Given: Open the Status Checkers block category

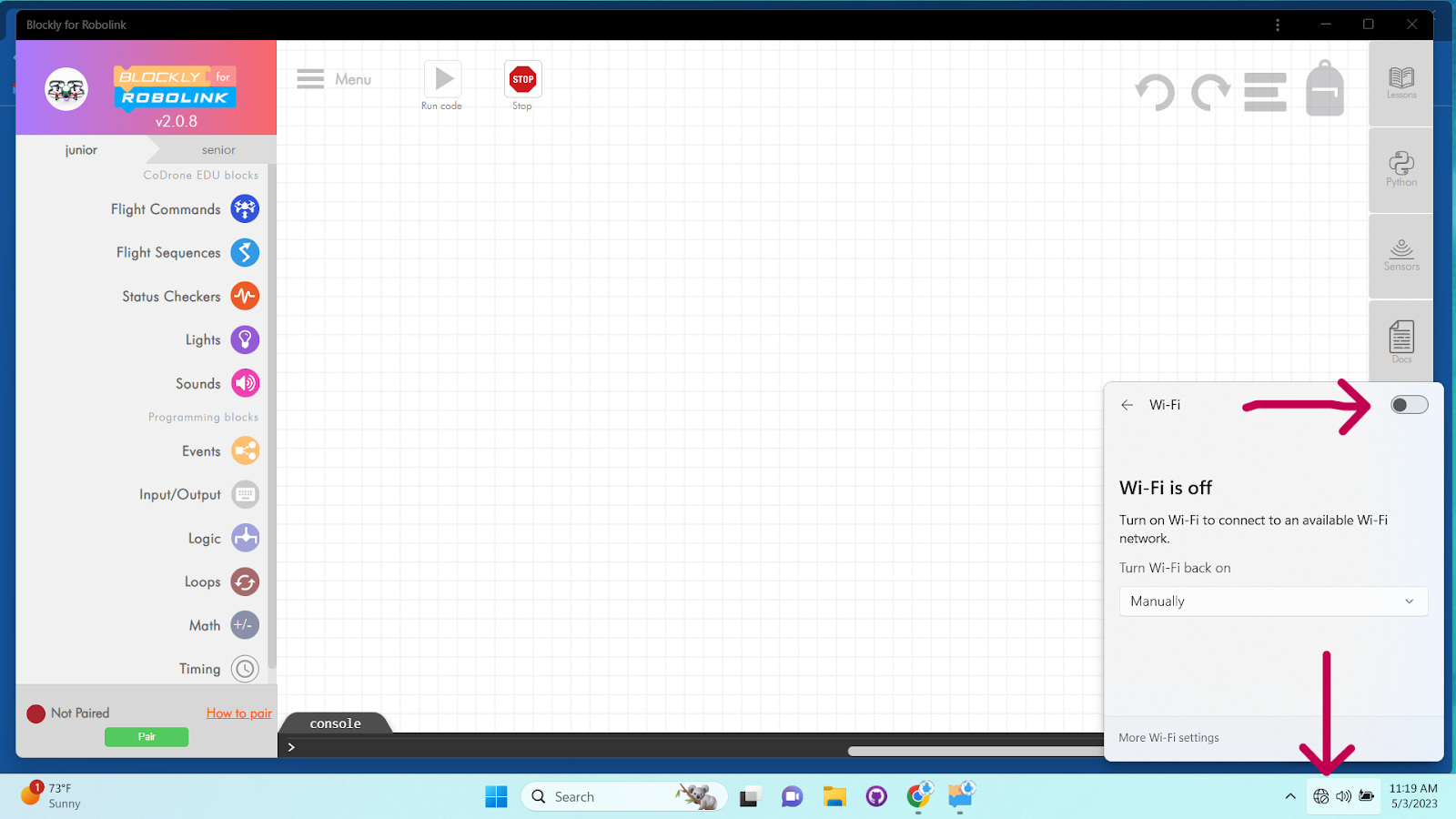Looking at the screenshot, I should pyautogui.click(x=190, y=297).
